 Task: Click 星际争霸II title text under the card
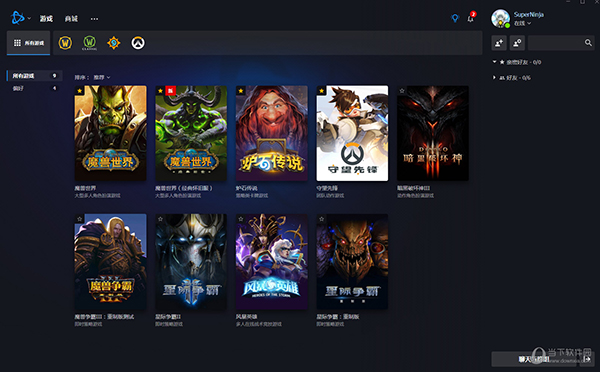(x=168, y=317)
